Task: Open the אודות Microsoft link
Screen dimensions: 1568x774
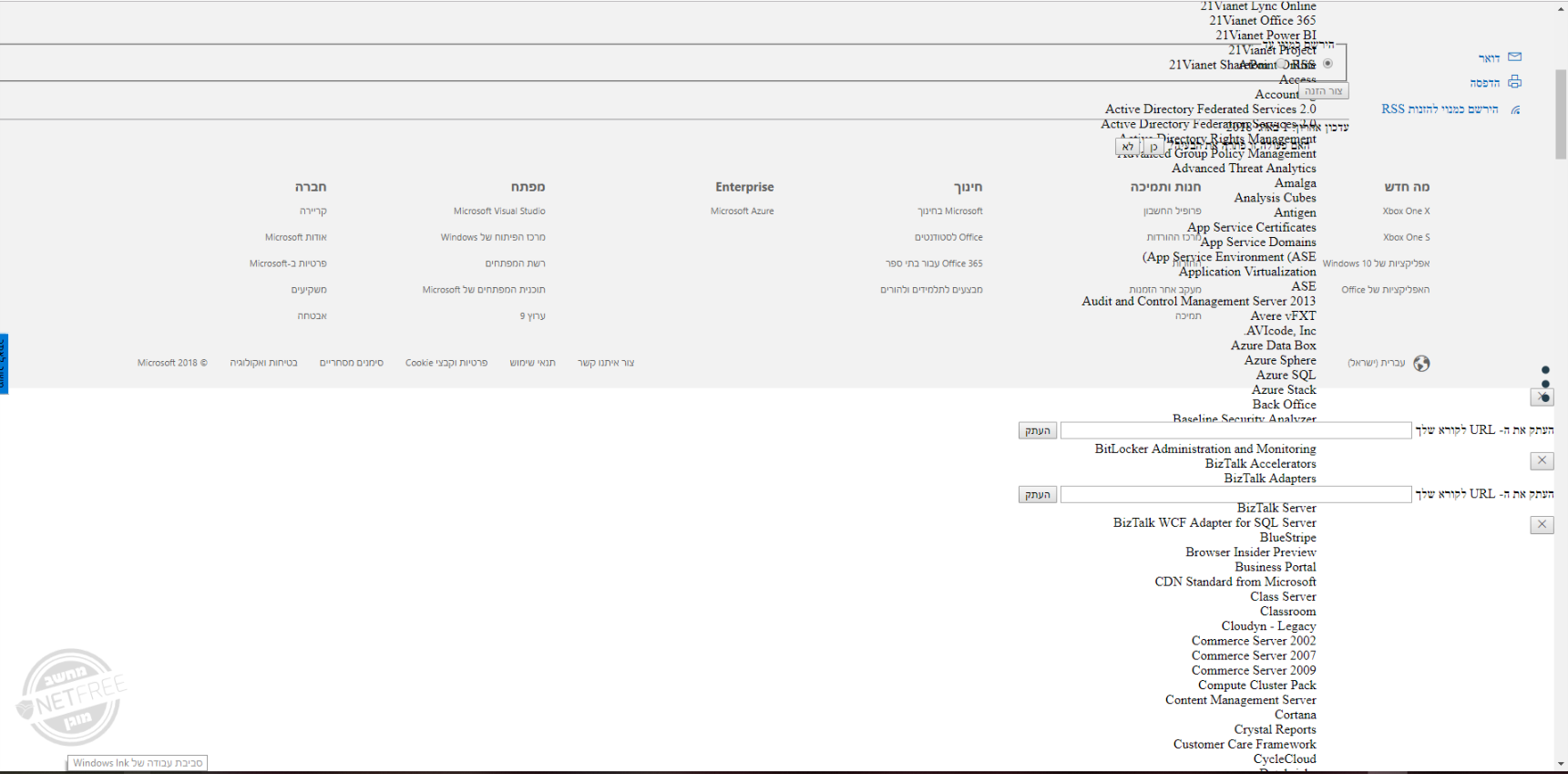Action: [x=295, y=238]
